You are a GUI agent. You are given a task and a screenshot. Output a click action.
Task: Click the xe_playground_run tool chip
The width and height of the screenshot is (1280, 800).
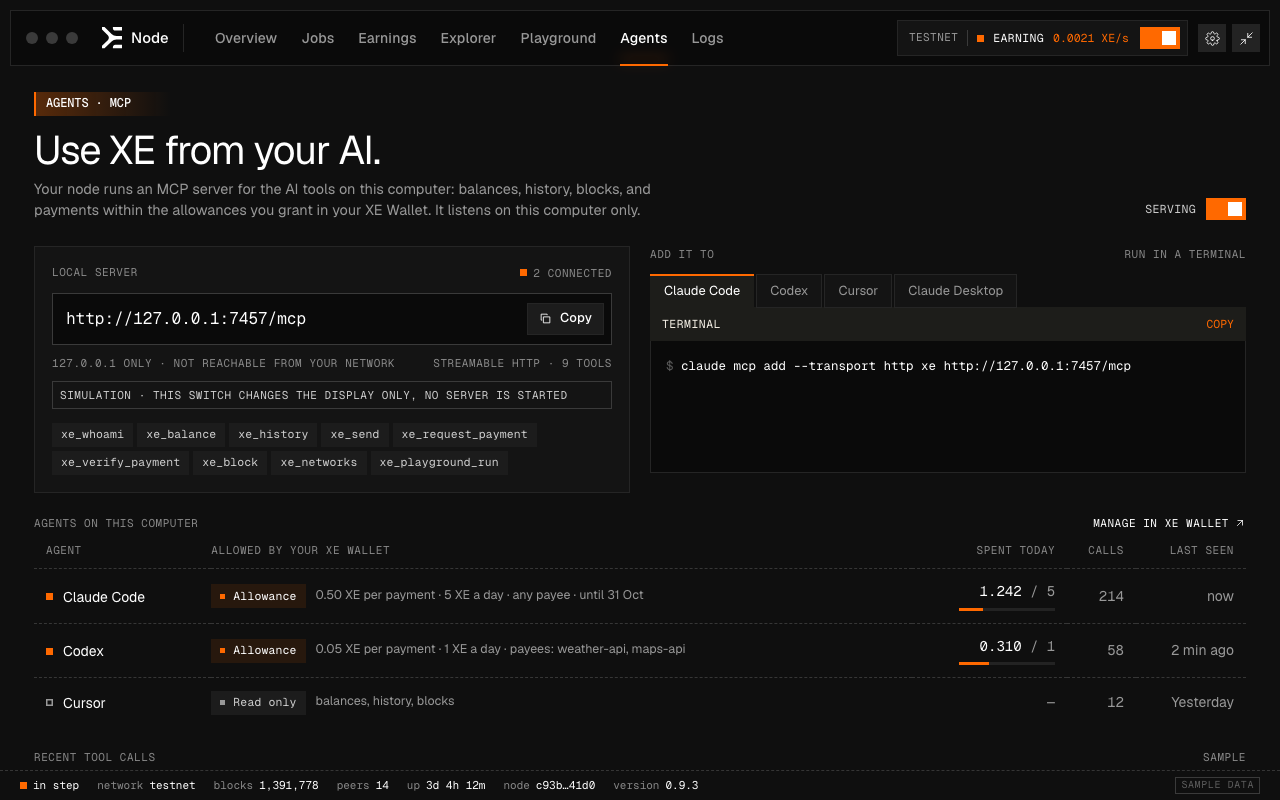[x=440, y=463]
